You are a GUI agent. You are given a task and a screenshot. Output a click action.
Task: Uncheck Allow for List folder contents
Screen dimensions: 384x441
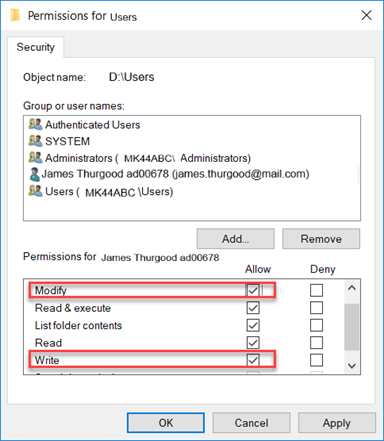point(253,325)
